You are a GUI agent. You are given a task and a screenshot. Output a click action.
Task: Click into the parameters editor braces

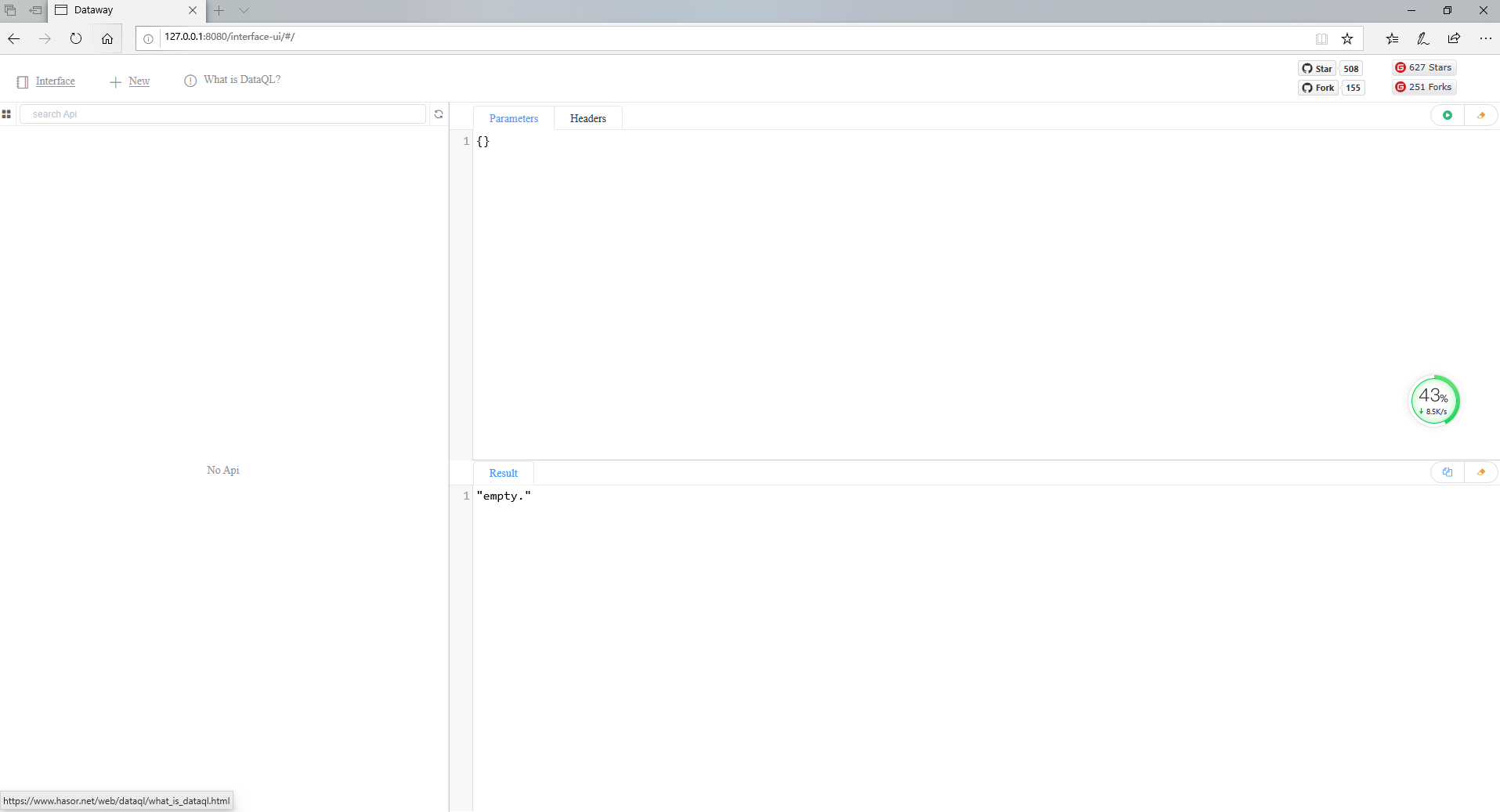[x=483, y=142]
